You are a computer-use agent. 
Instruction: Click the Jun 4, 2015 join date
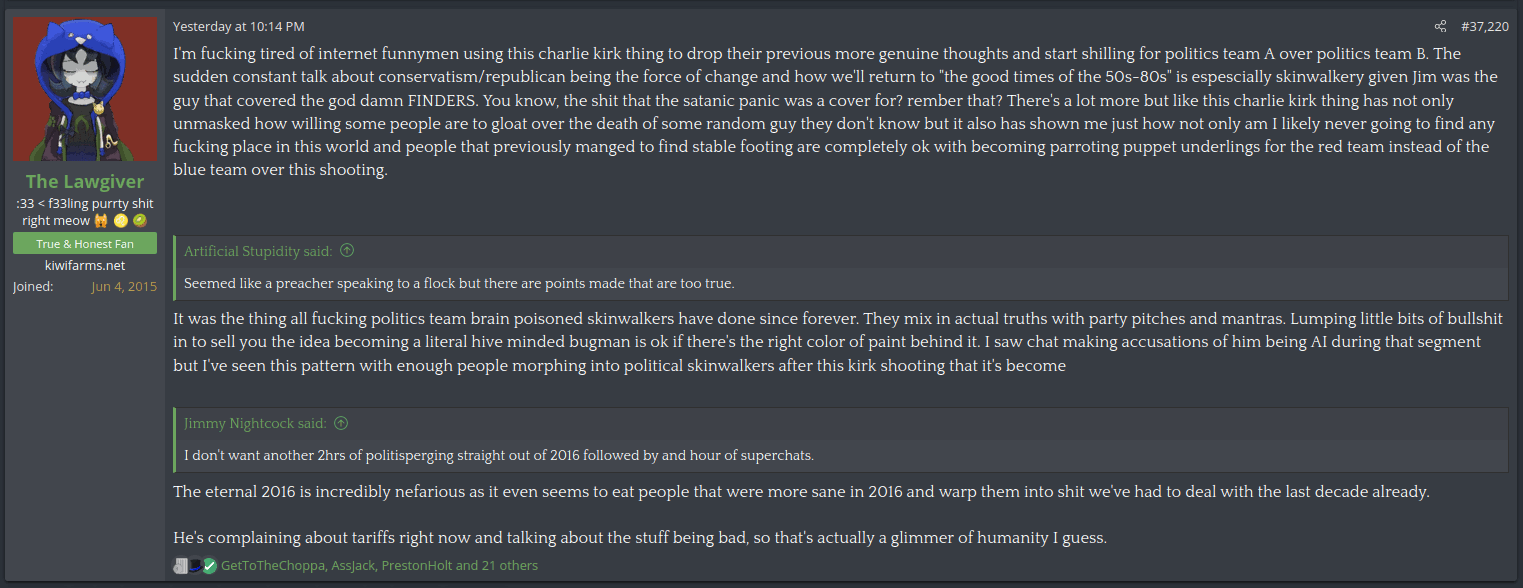[x=124, y=287]
